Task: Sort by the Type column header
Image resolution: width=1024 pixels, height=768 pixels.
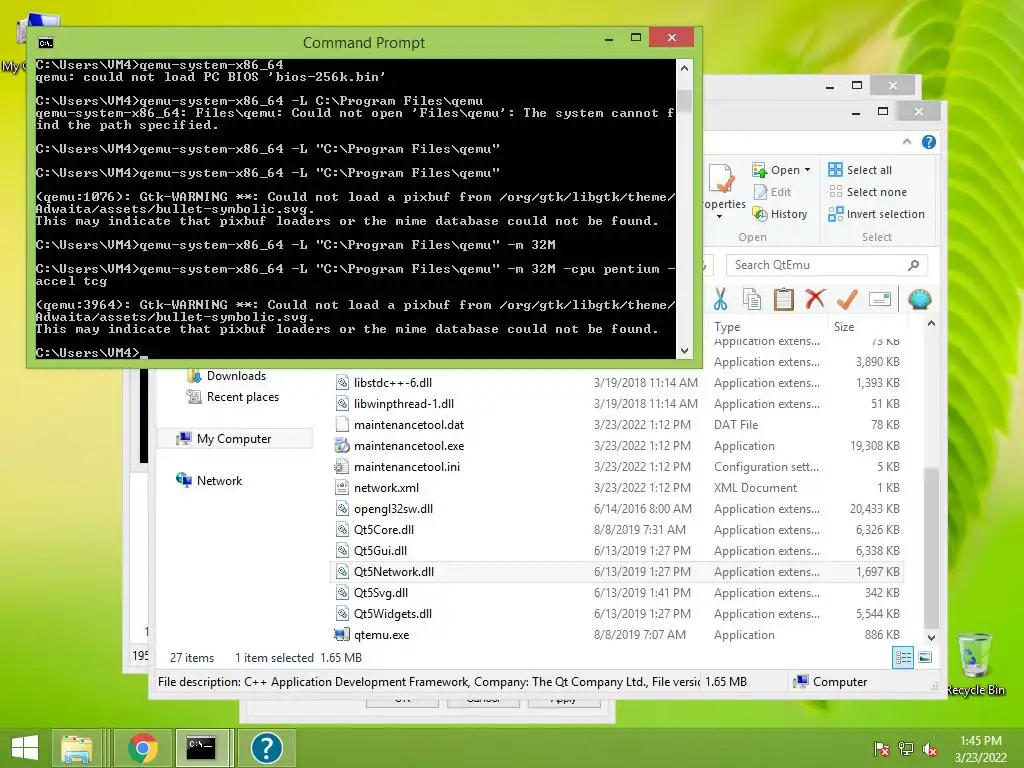Action: 768,327
